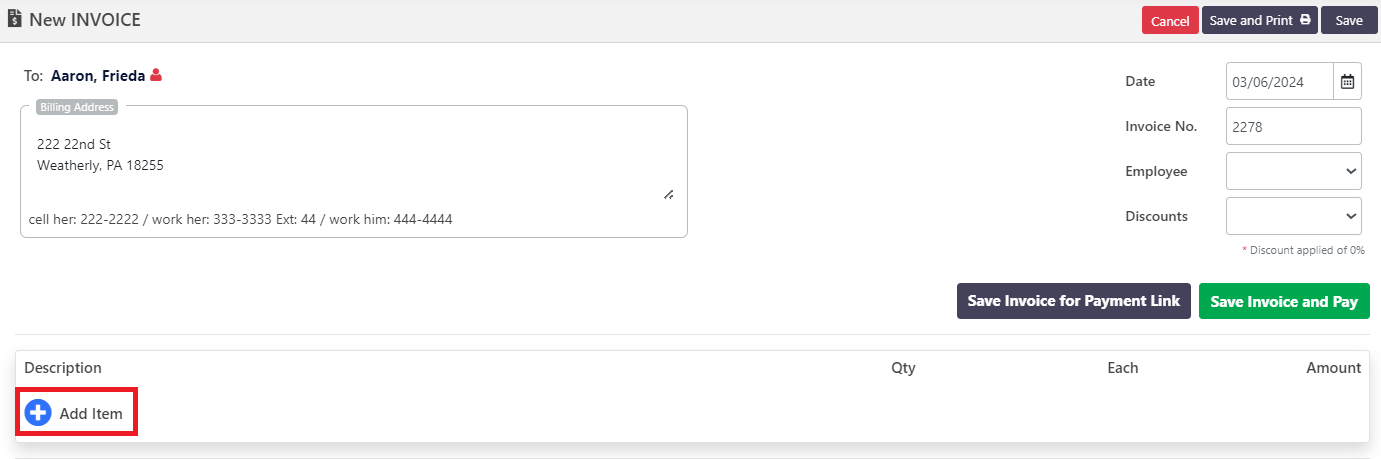Click the Add Item label text
This screenshot has height=459, width=1381.
(91, 413)
